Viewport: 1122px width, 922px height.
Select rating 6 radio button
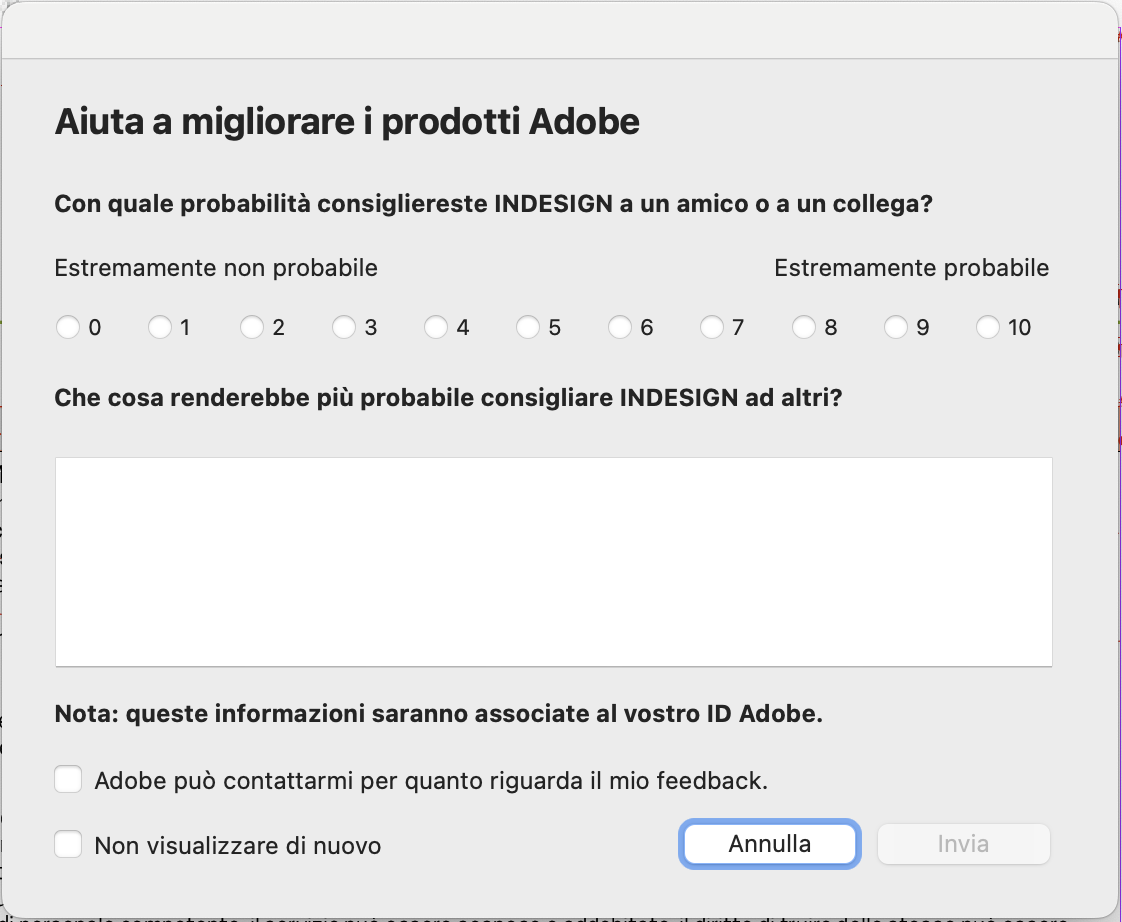[x=620, y=327]
